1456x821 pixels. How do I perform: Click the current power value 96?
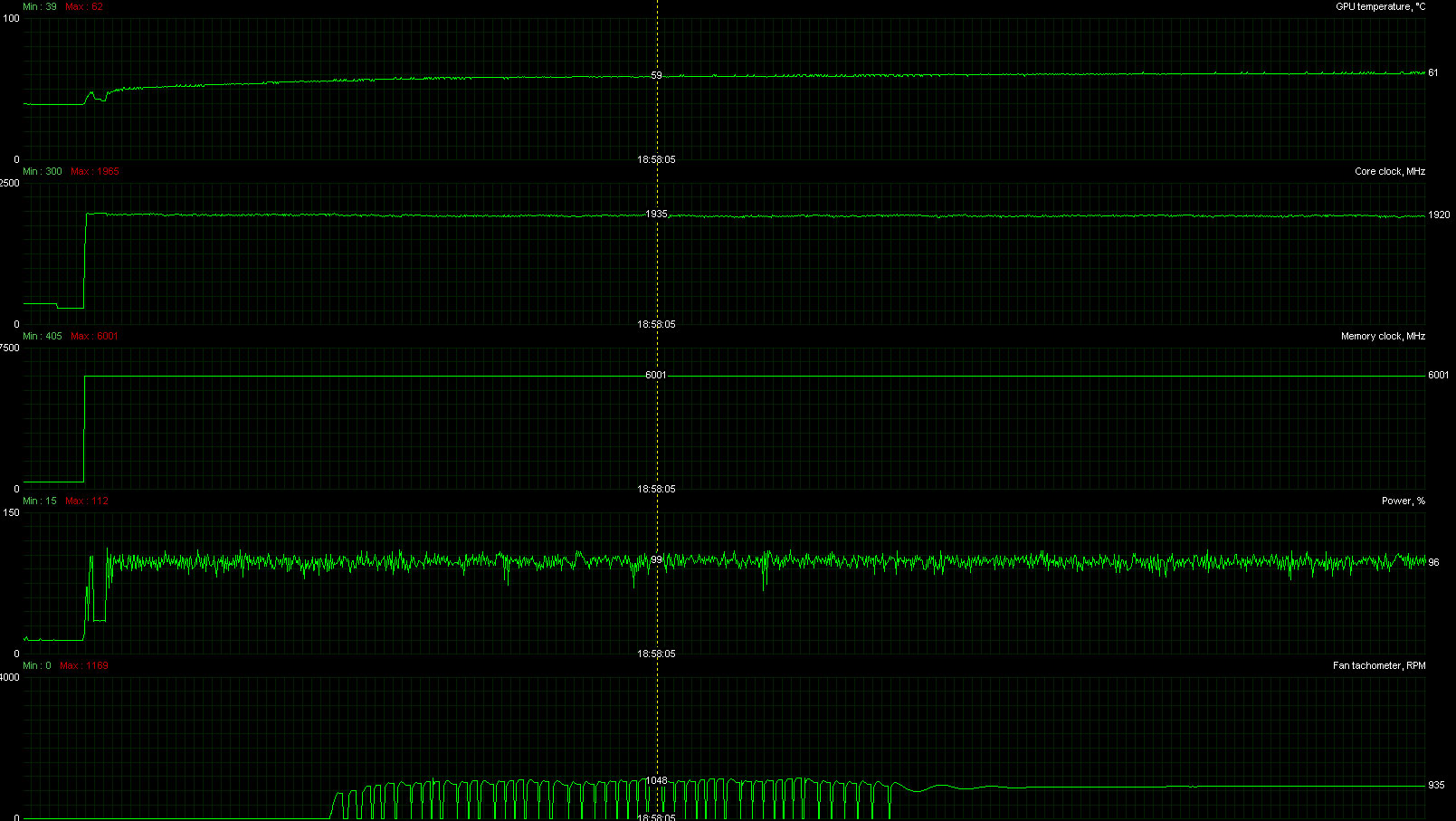click(x=1433, y=563)
